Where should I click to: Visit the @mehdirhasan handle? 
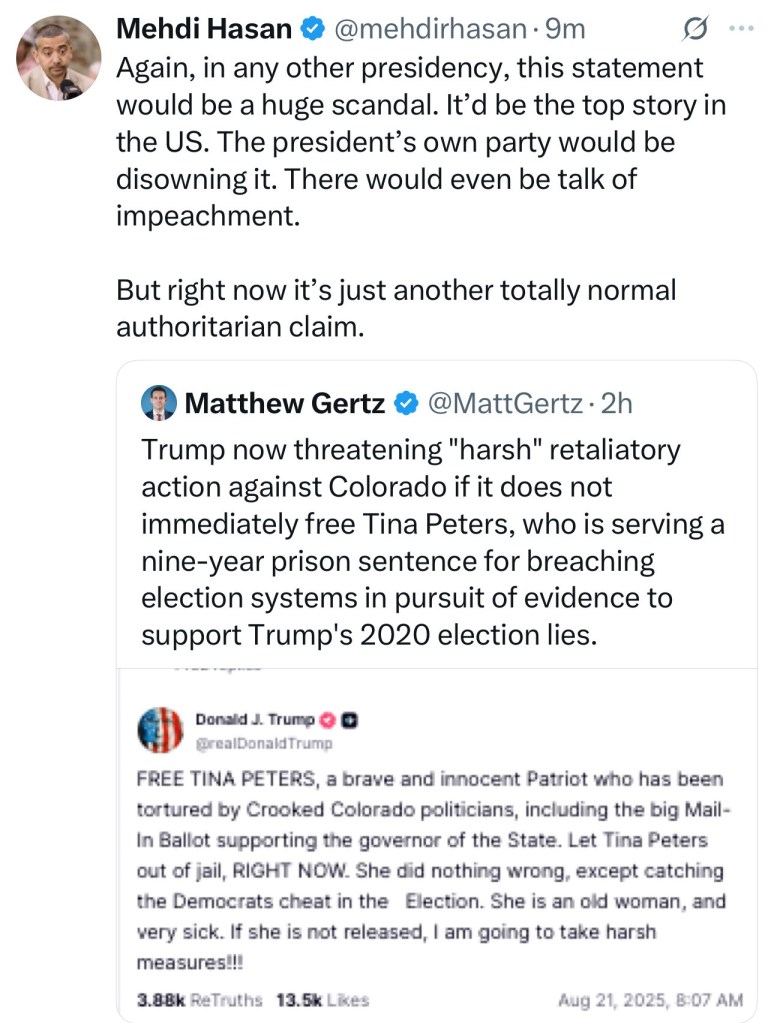(x=430, y=30)
